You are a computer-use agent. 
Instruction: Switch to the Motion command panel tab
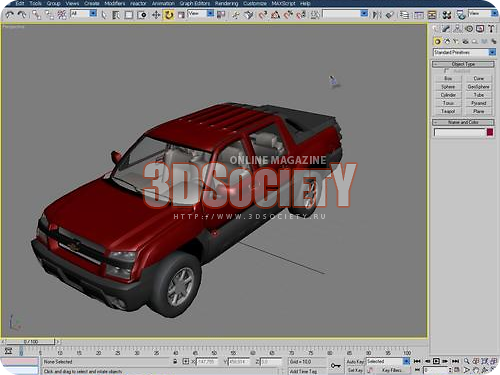coord(469,29)
